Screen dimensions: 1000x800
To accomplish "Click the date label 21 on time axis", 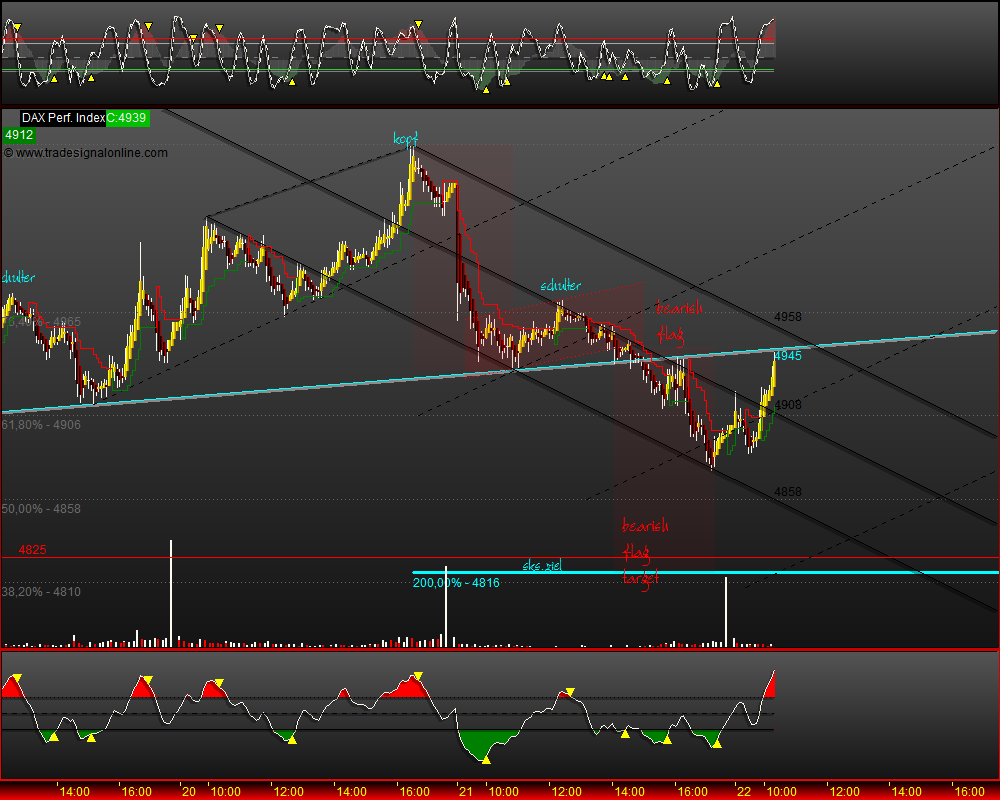I will coord(466,792).
